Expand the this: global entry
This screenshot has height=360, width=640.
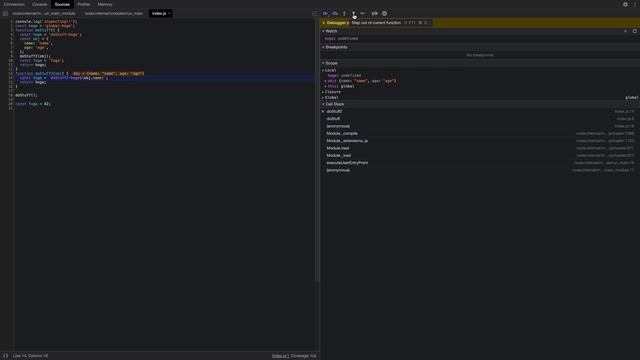[x=326, y=87]
